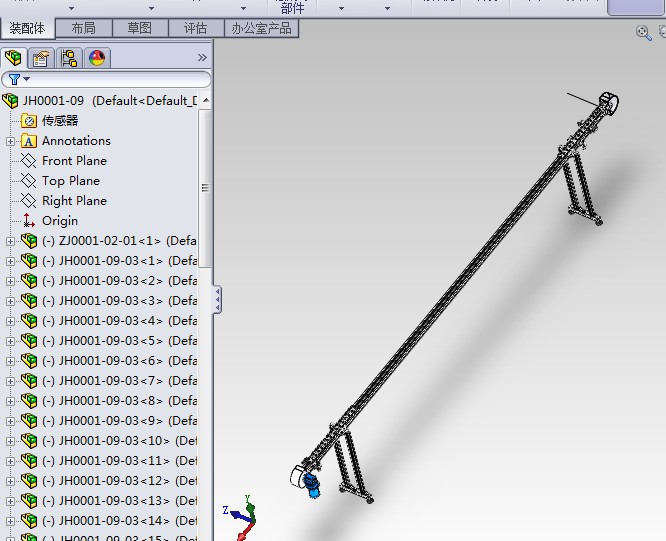Switch to the 评估 tab

tap(195, 28)
